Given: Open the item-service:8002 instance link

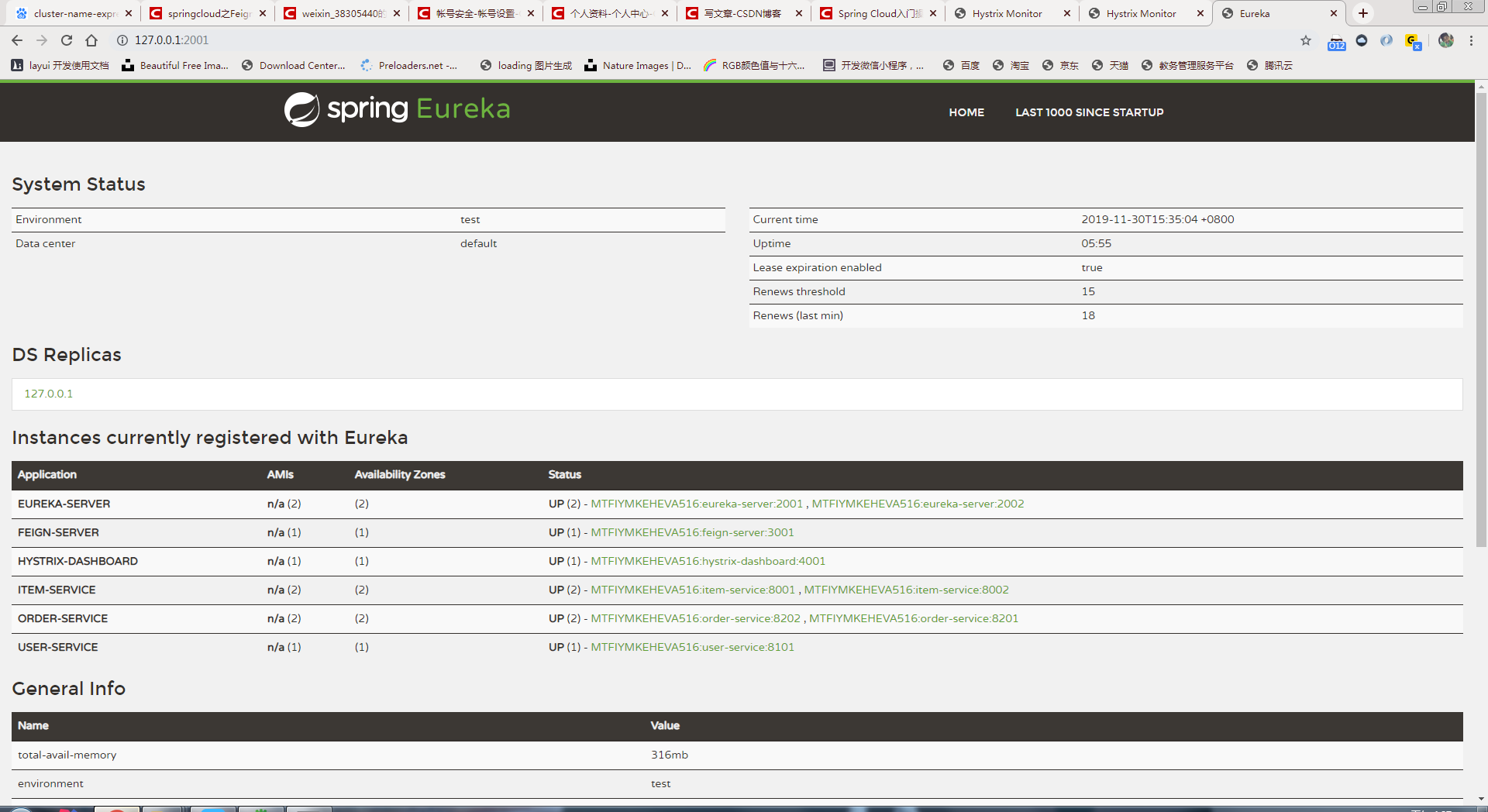Looking at the screenshot, I should click(906, 590).
